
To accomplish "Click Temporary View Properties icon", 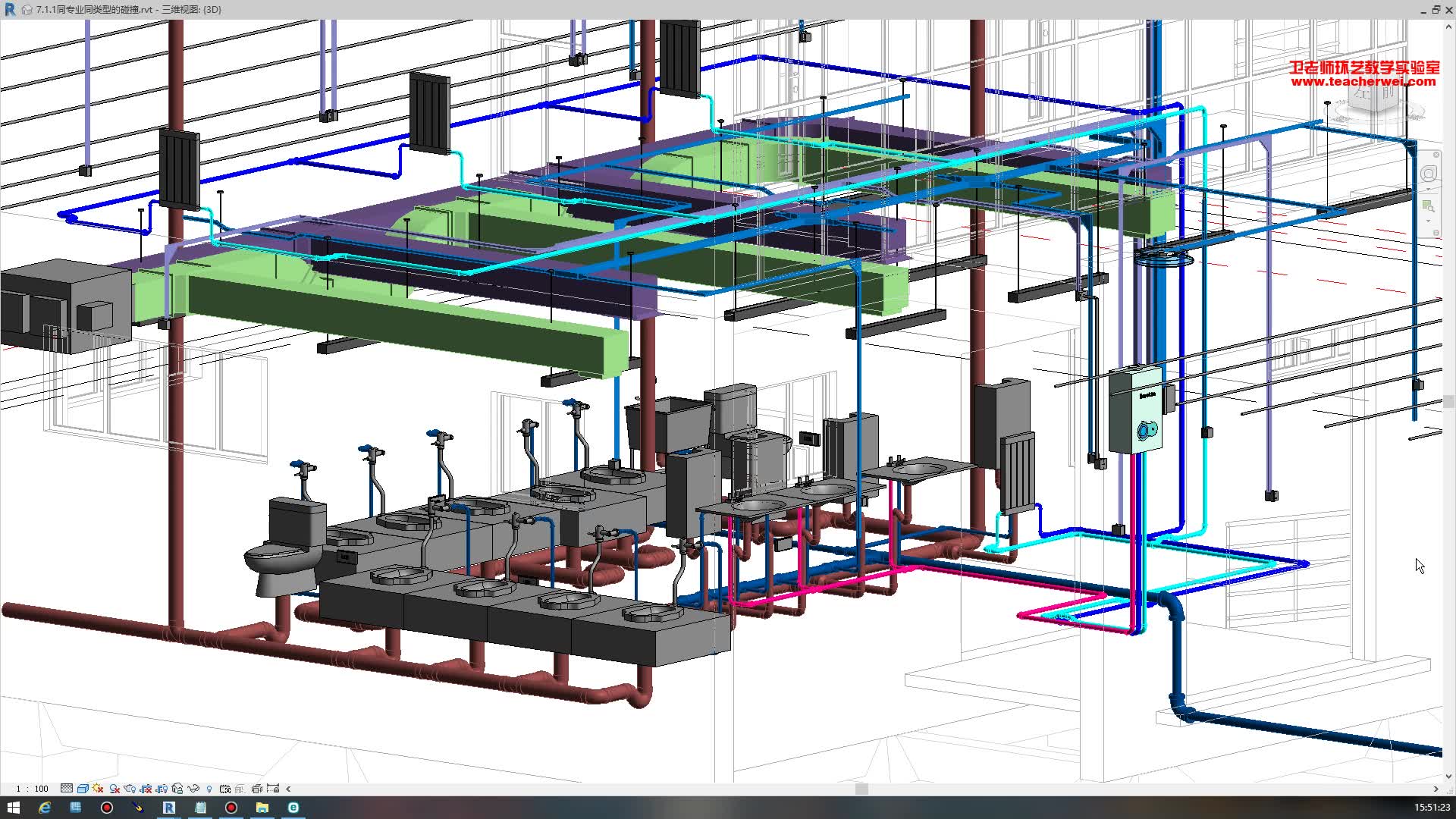I will click(x=224, y=789).
